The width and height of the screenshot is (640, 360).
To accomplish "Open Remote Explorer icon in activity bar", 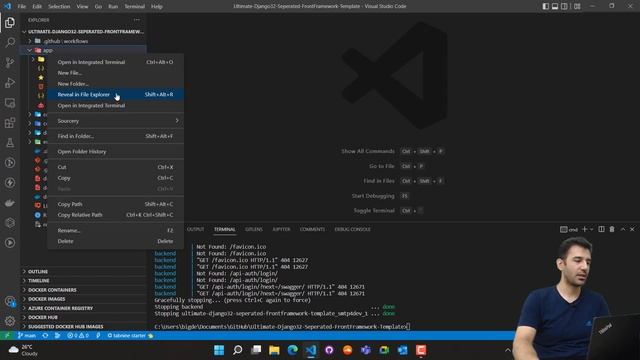I will pyautogui.click(x=10, y=102).
